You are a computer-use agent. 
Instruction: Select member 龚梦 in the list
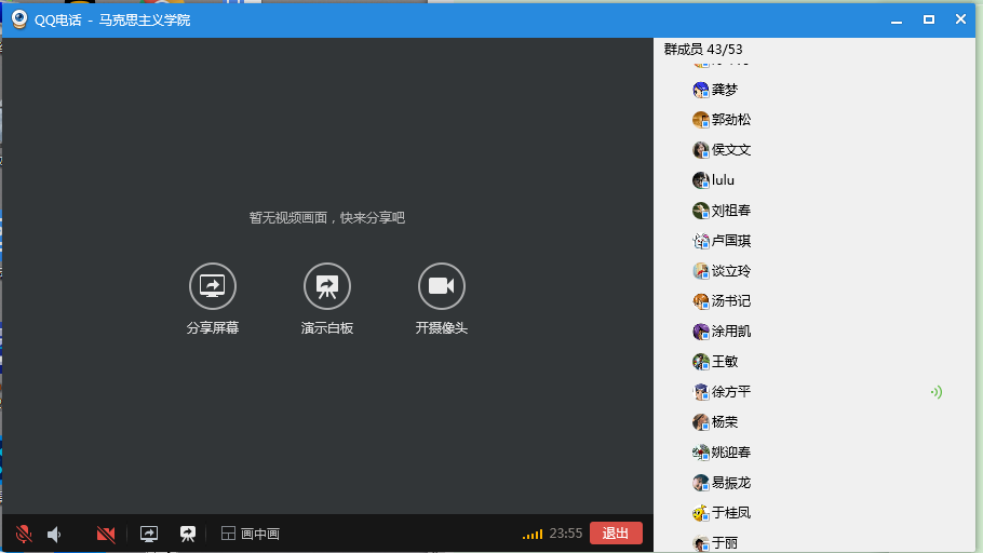coord(724,90)
